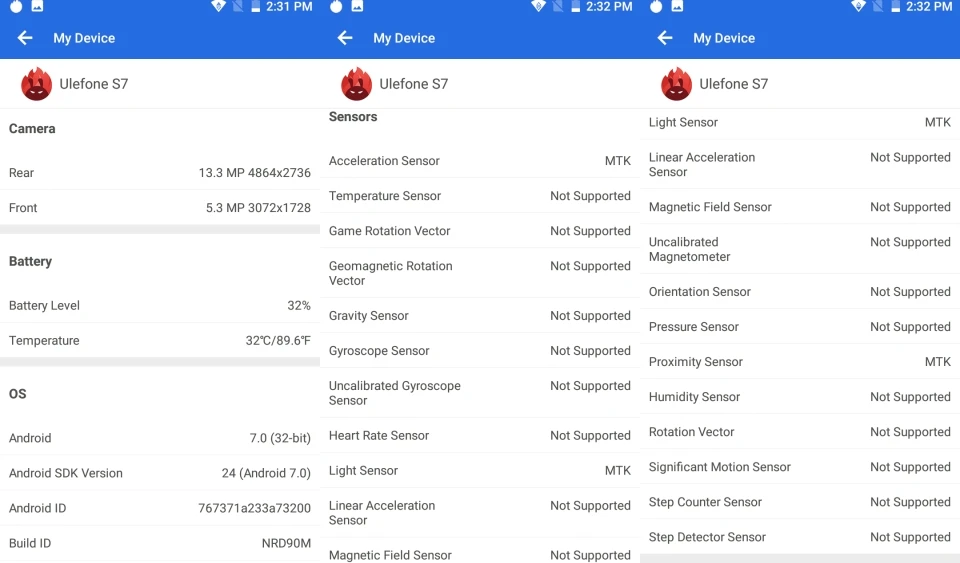Tap the Android version row label

tap(30, 438)
